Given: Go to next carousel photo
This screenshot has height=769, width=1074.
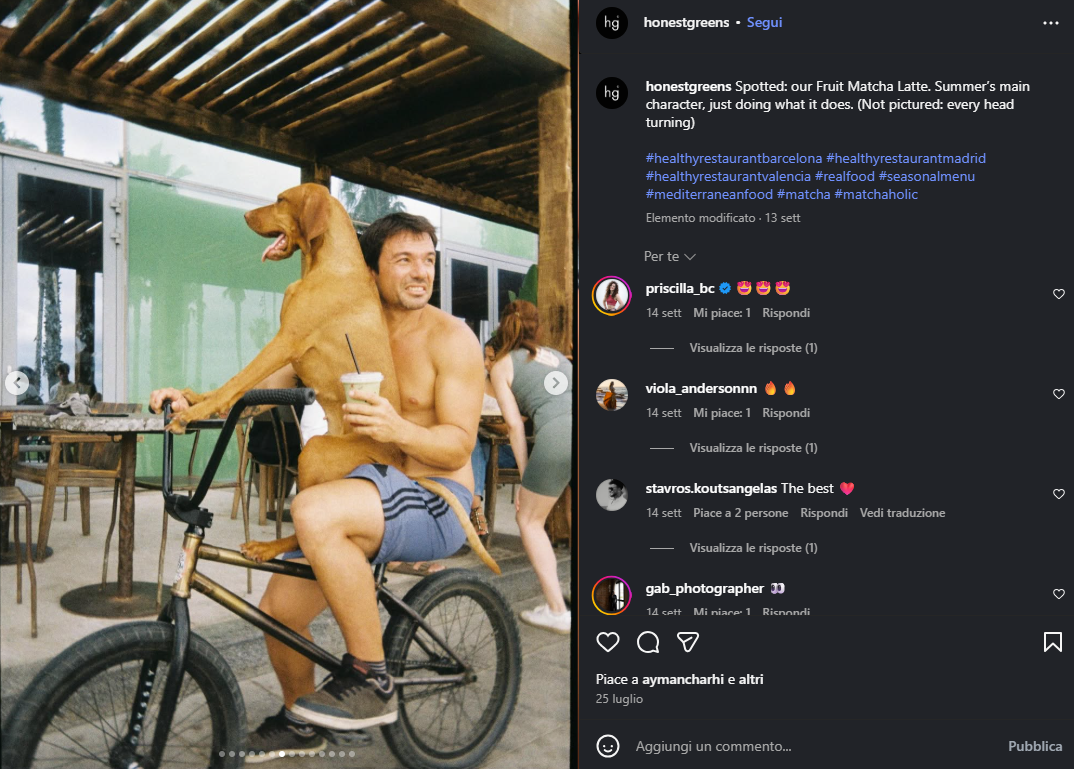Looking at the screenshot, I should coord(555,382).
